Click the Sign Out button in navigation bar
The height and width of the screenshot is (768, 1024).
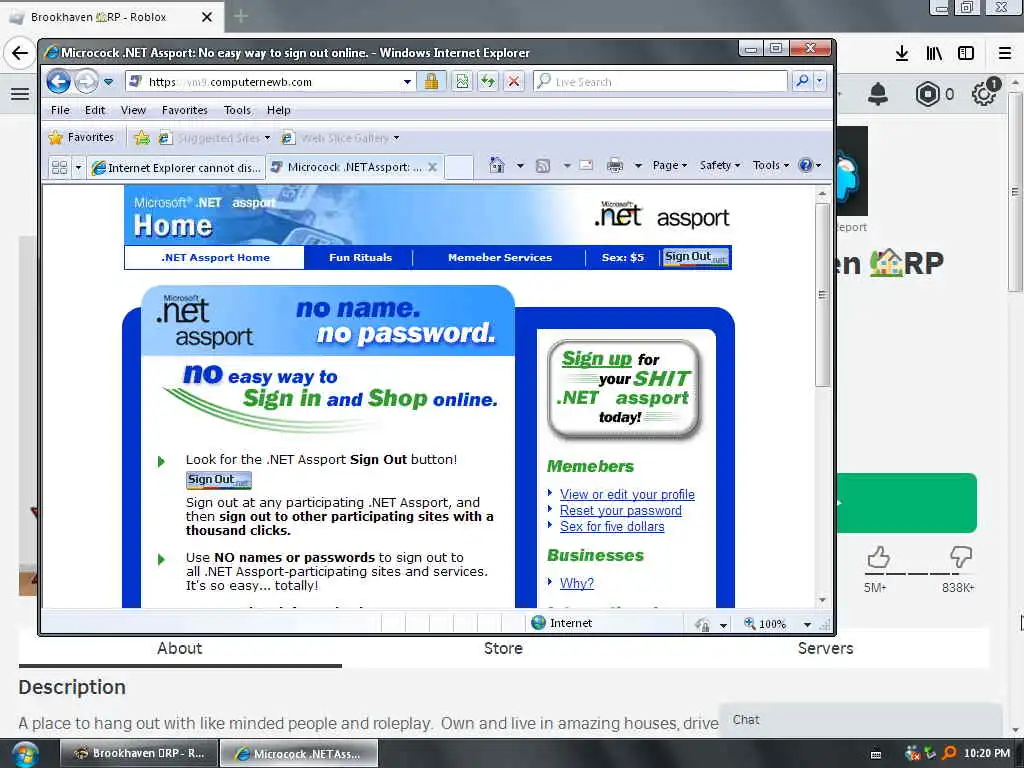(695, 257)
